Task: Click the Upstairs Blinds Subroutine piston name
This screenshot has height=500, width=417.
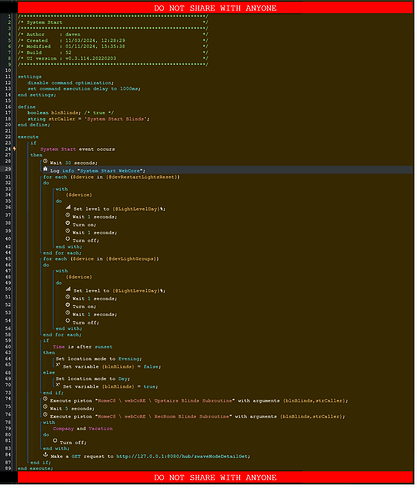Action: pyautogui.click(x=193, y=401)
